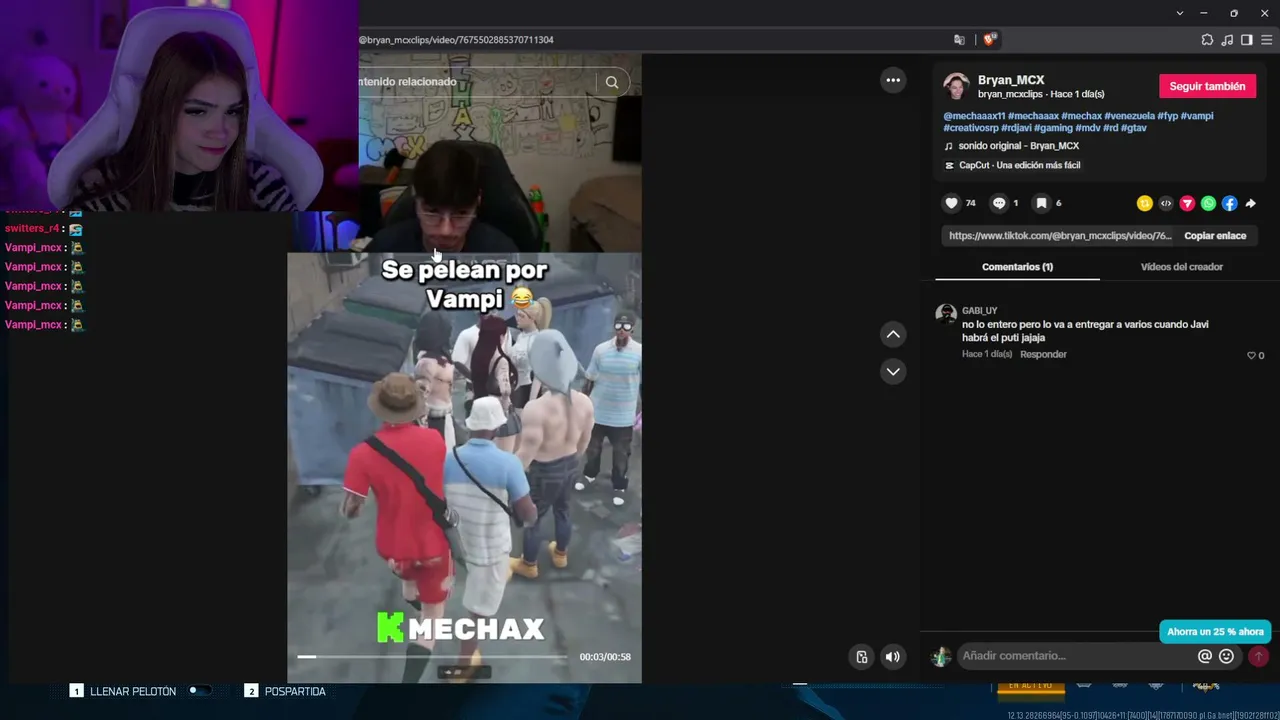Open the @mechaaax11 mention link
The height and width of the screenshot is (720, 1280).
click(x=974, y=116)
